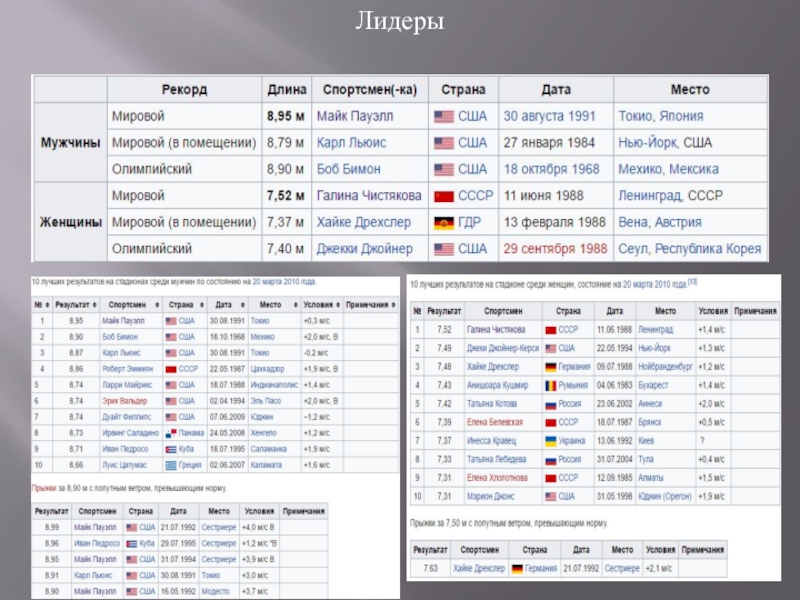Click 20 марта 2010 года link above men's table
Image resolution: width=800 pixels, height=600 pixels.
pyautogui.click(x=284, y=282)
